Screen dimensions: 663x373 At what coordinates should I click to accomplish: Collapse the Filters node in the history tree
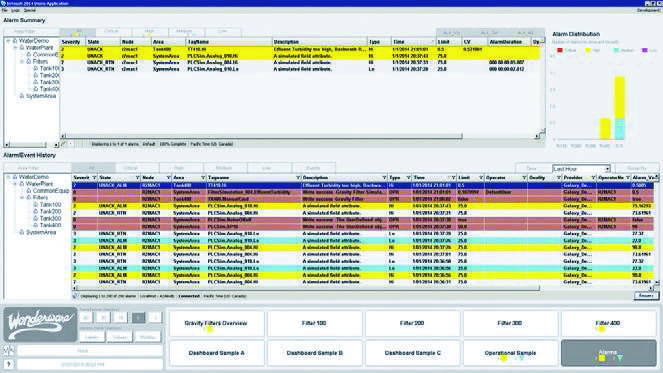[22, 197]
